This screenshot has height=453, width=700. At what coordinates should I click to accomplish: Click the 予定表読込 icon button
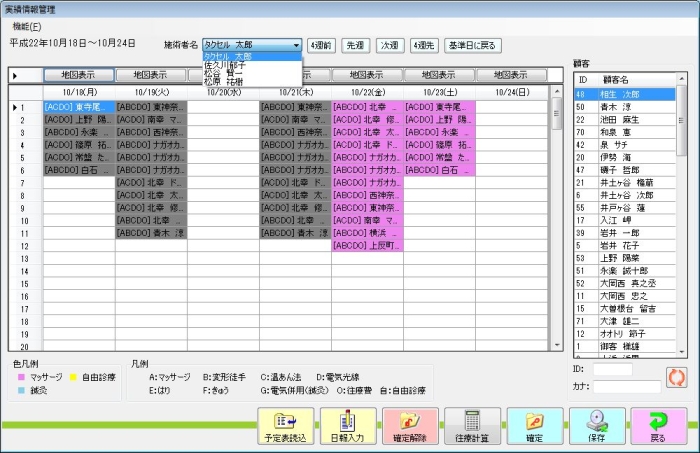click(286, 426)
